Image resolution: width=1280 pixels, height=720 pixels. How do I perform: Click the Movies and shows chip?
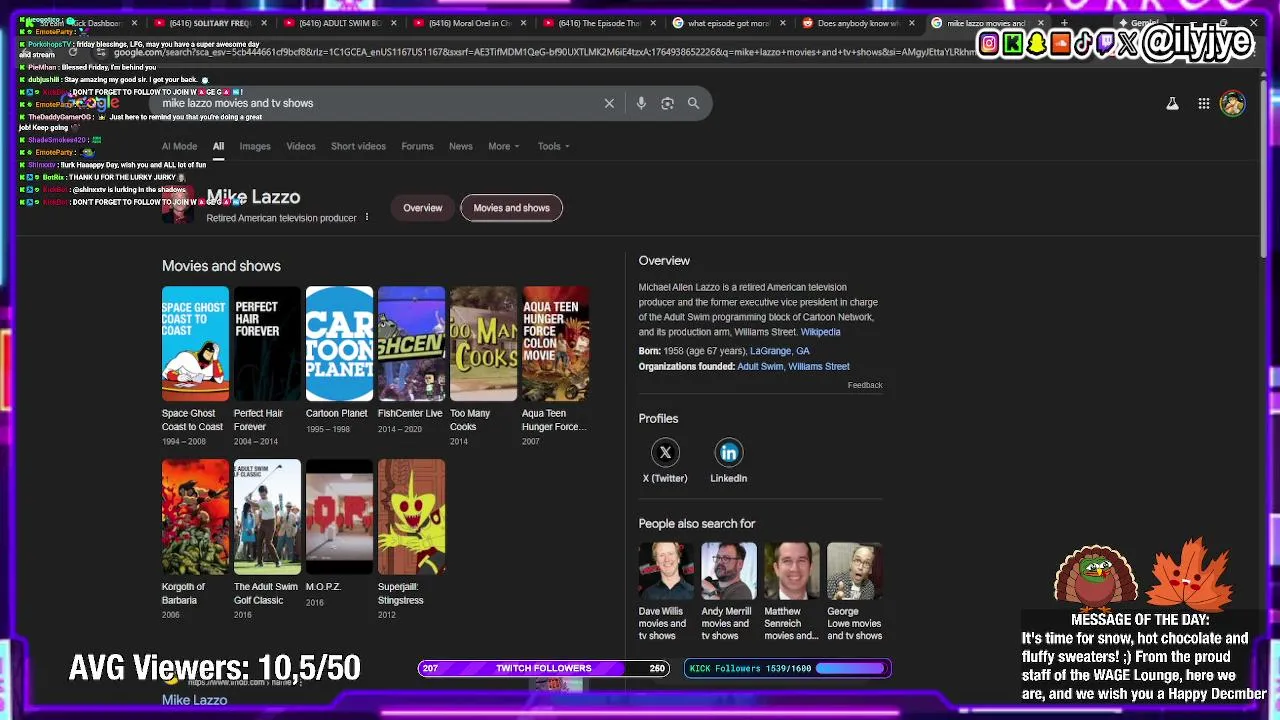pos(511,208)
